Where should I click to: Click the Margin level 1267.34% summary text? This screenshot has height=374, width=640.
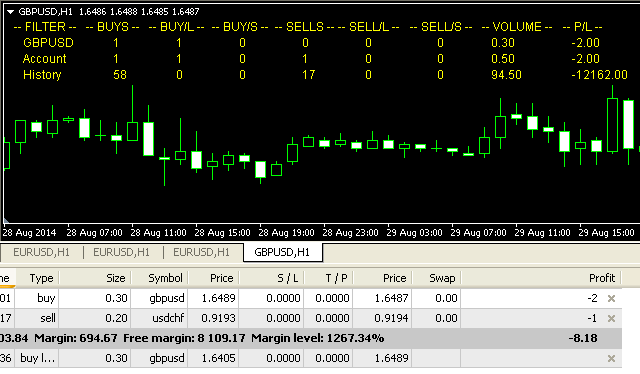[318, 338]
